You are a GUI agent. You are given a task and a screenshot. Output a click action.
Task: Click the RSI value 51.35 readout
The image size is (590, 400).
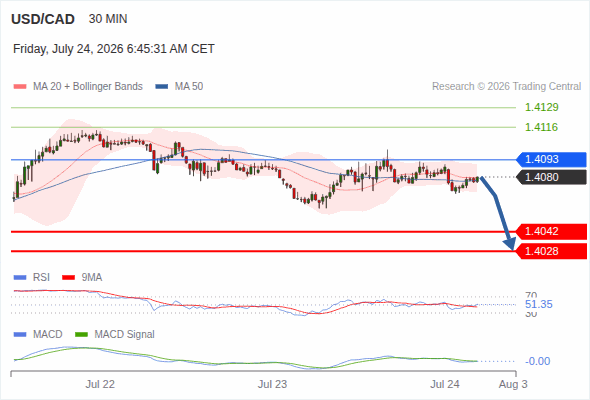(539, 304)
